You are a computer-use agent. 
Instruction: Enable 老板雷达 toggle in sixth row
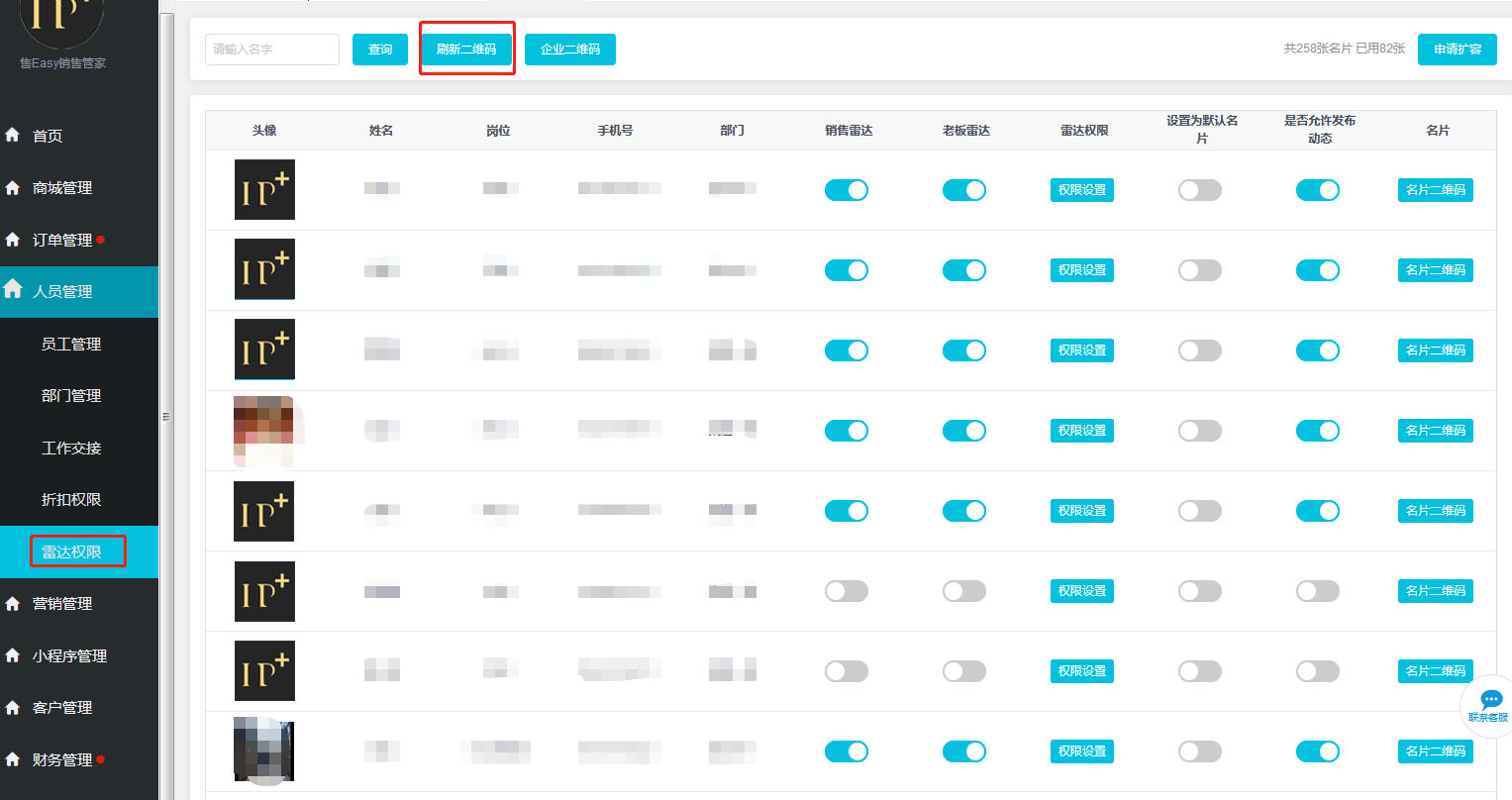pyautogui.click(x=964, y=591)
